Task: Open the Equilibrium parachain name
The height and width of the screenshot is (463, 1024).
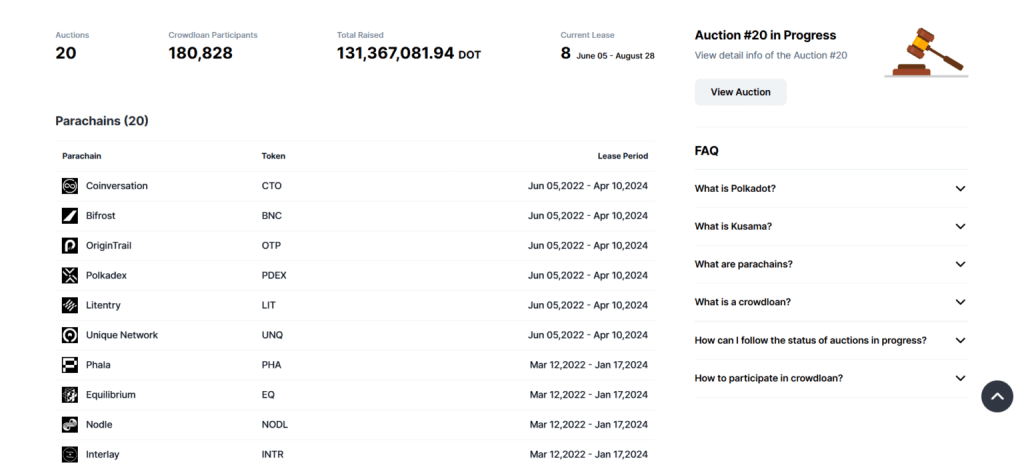Action: tap(111, 394)
